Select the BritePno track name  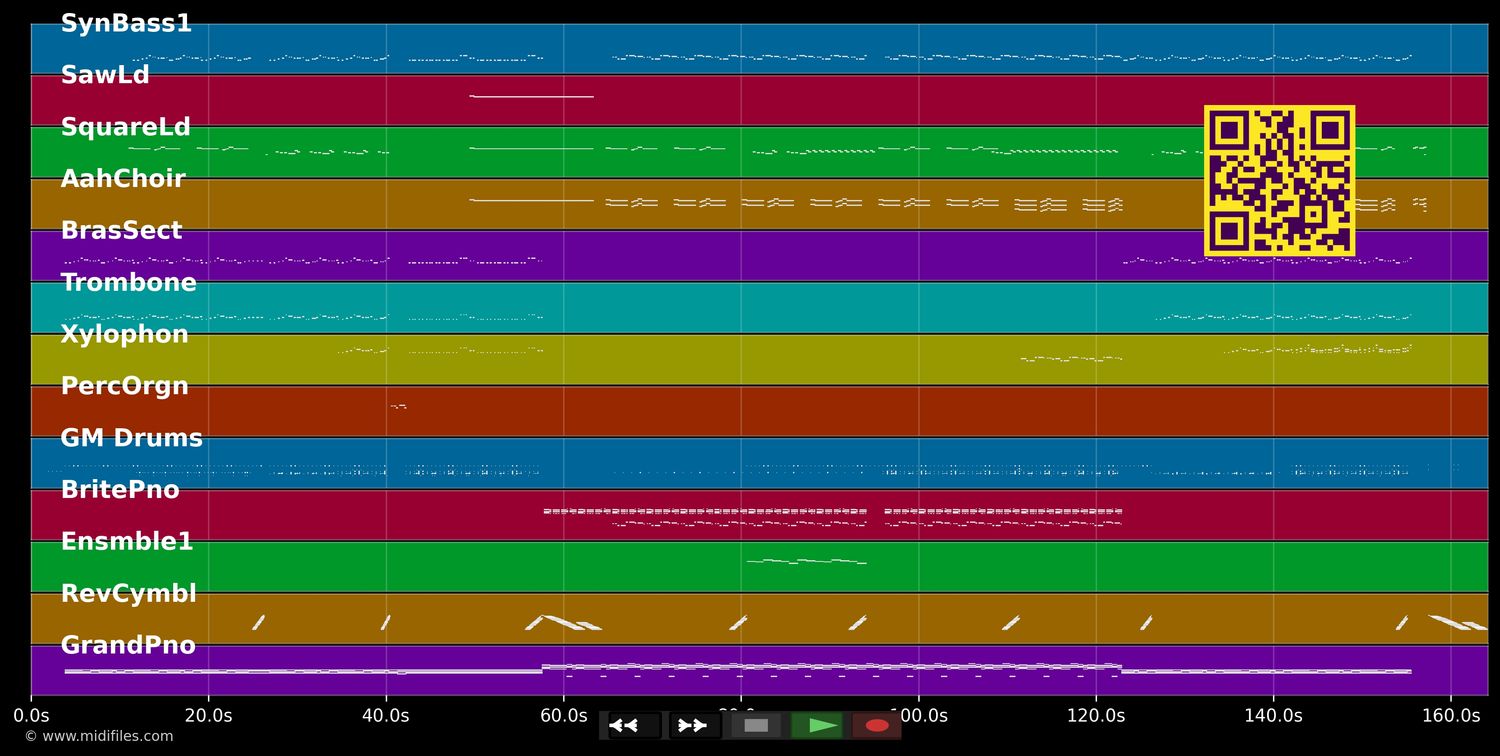tap(120, 489)
